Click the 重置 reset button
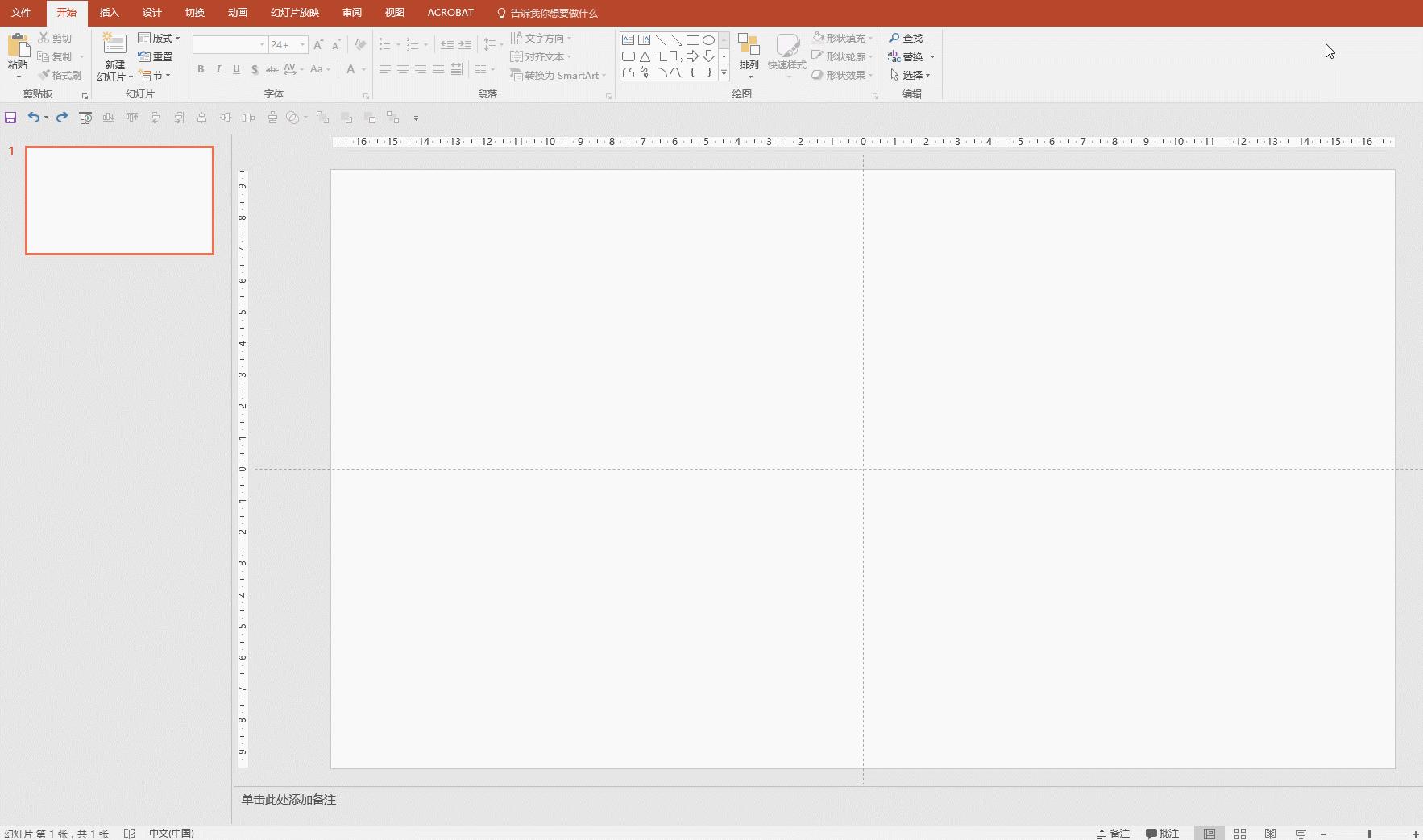The width and height of the screenshot is (1423, 840). click(x=156, y=56)
